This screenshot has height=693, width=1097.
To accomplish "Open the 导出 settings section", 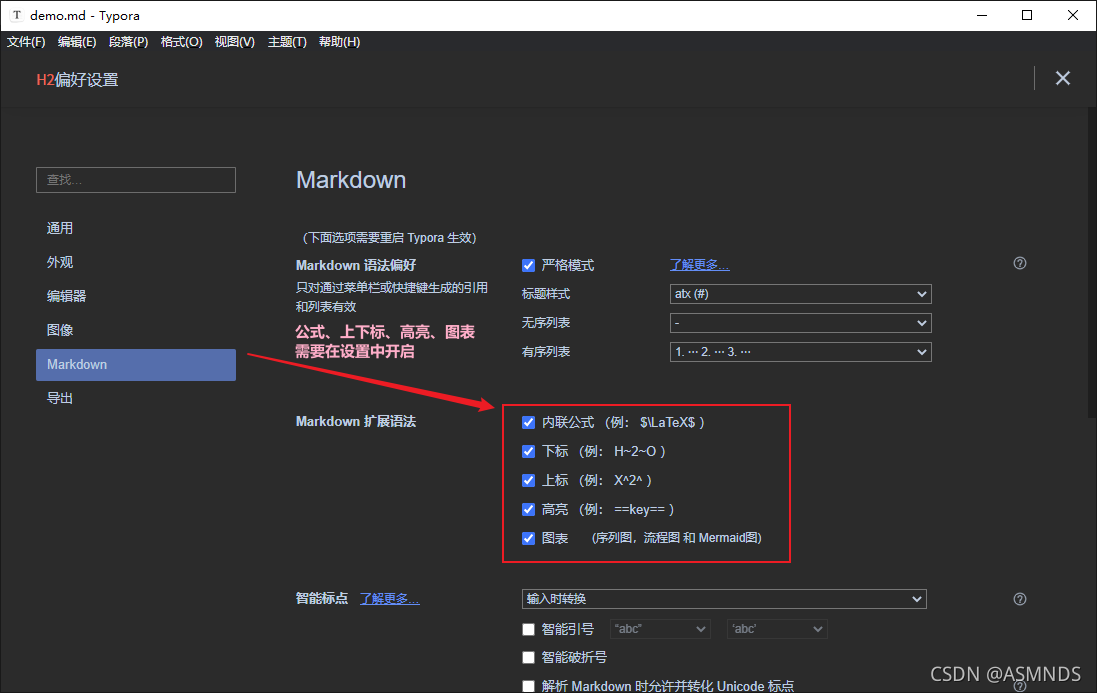I will click(60, 397).
